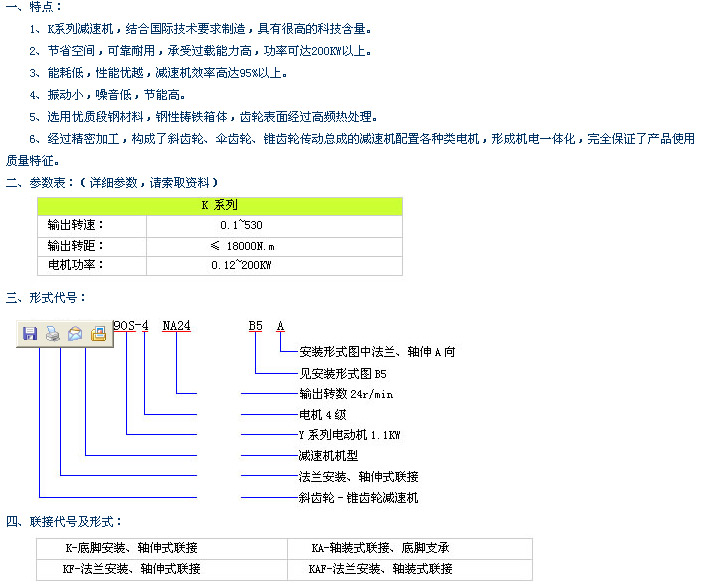Select the 'KAF-法兰安装、轴装式联接' cell
Viewport: 704px width, 588px height.
click(381, 569)
